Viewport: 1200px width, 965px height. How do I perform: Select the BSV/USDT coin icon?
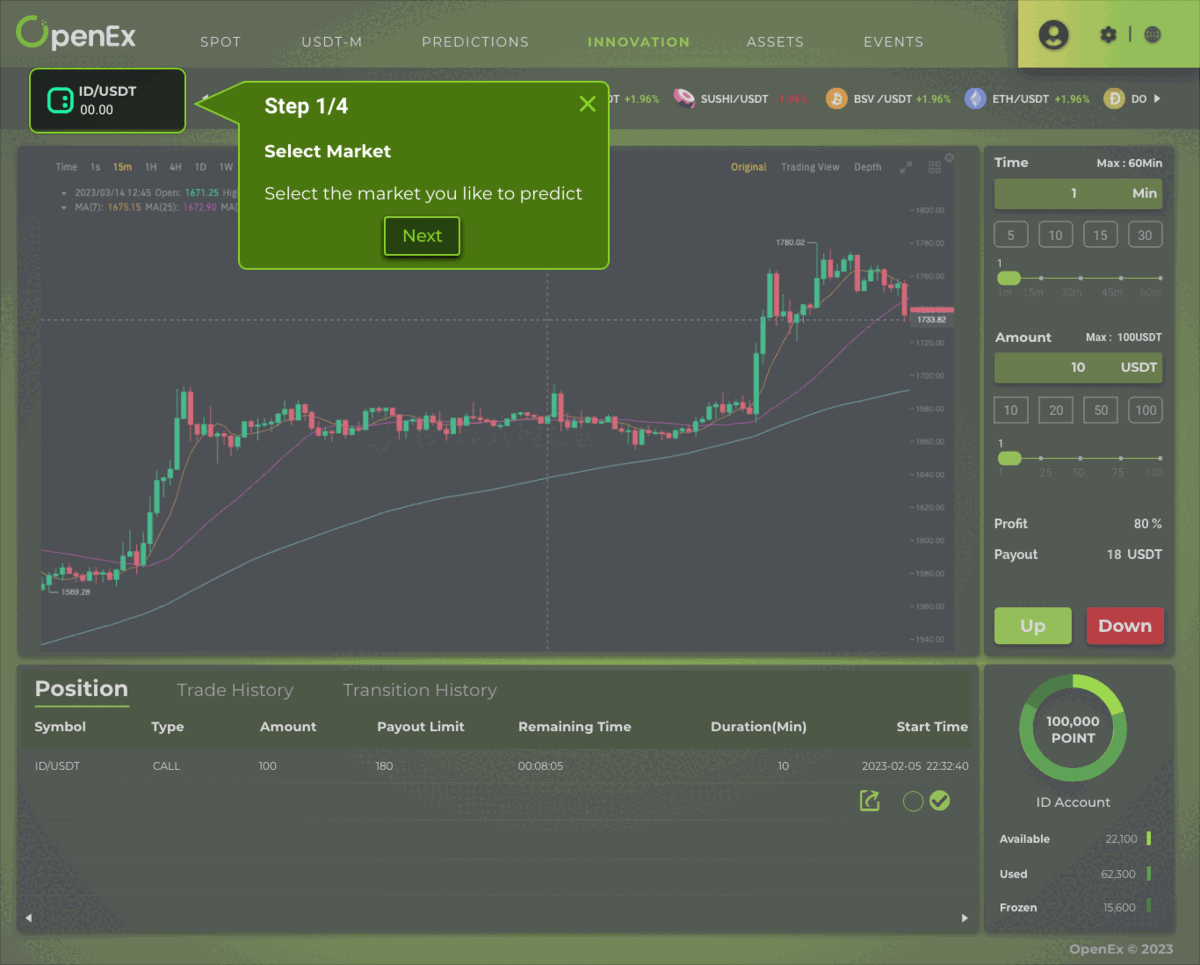coord(836,98)
